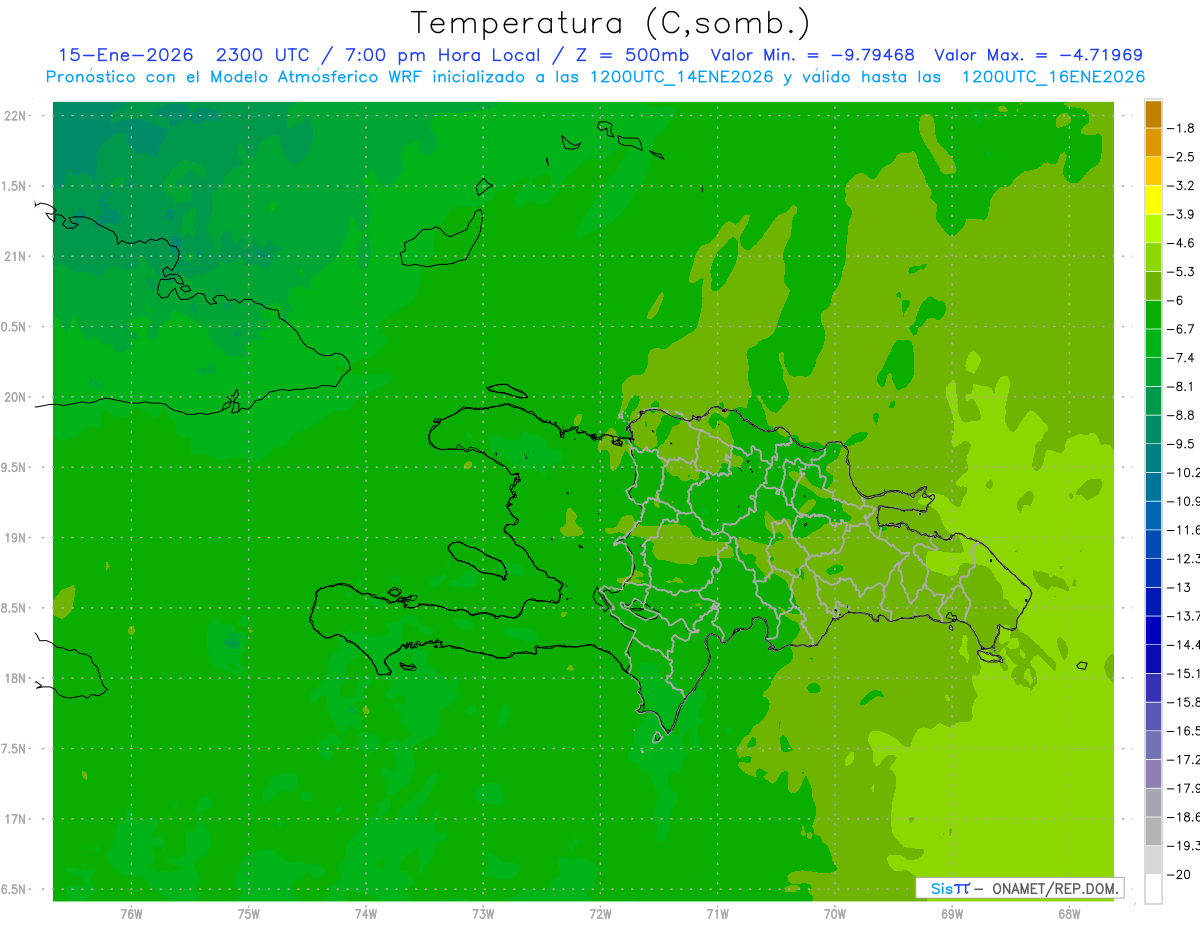1200x927 pixels.
Task: Click the "-16.5" colorbar value
Action: (x=1184, y=731)
